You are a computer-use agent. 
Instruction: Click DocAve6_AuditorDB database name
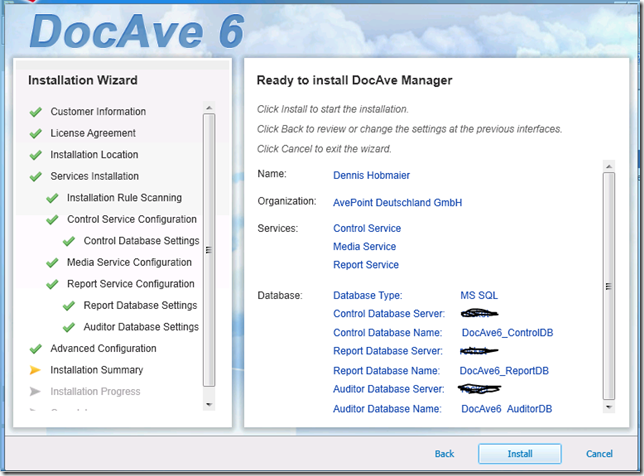[506, 409]
